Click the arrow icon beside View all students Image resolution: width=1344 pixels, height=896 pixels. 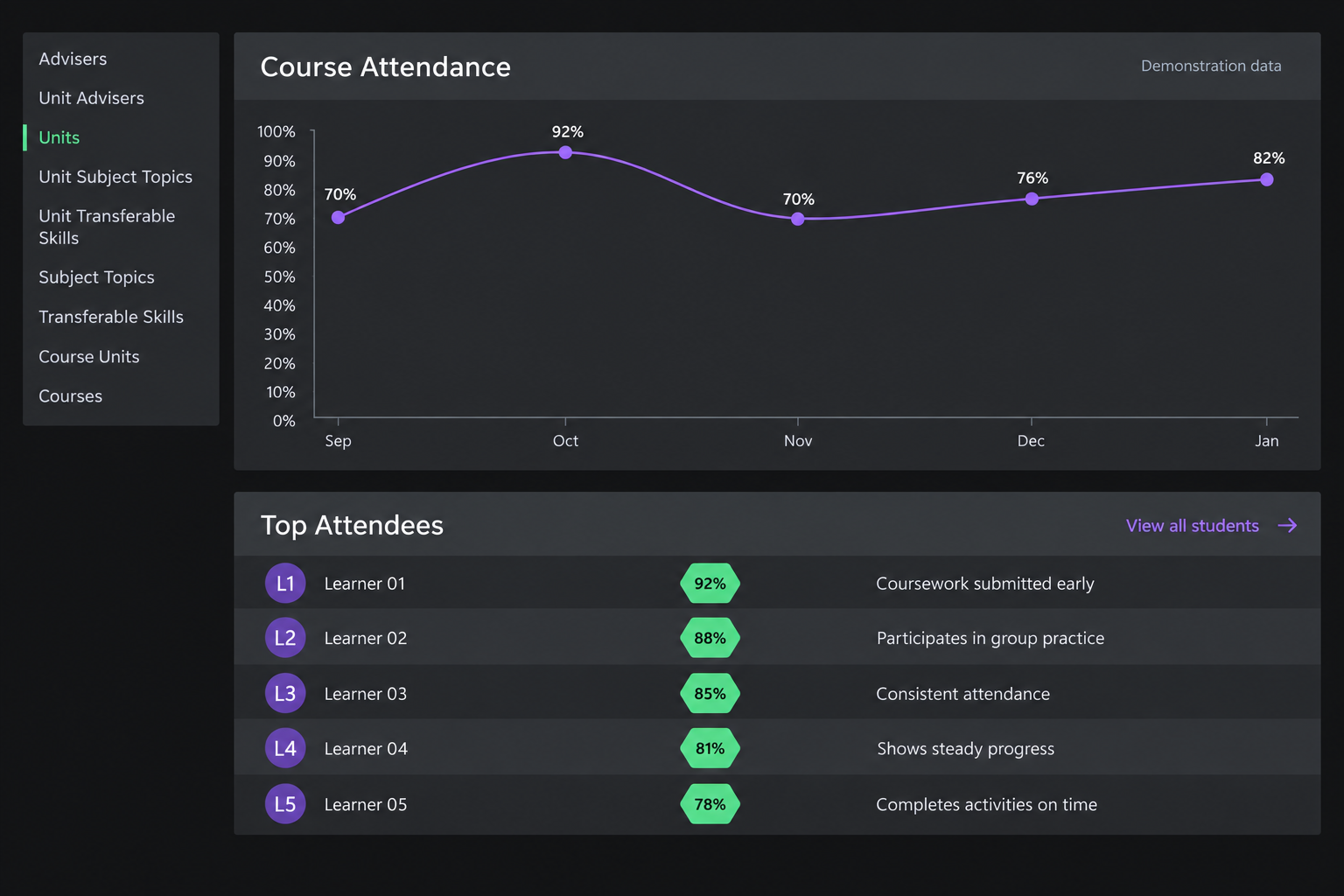[1287, 526]
